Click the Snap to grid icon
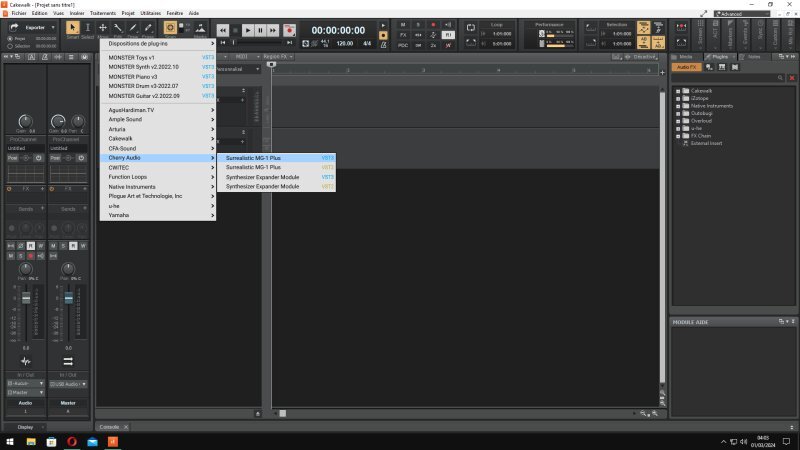Viewport: 800px width, 450px height. [170, 28]
